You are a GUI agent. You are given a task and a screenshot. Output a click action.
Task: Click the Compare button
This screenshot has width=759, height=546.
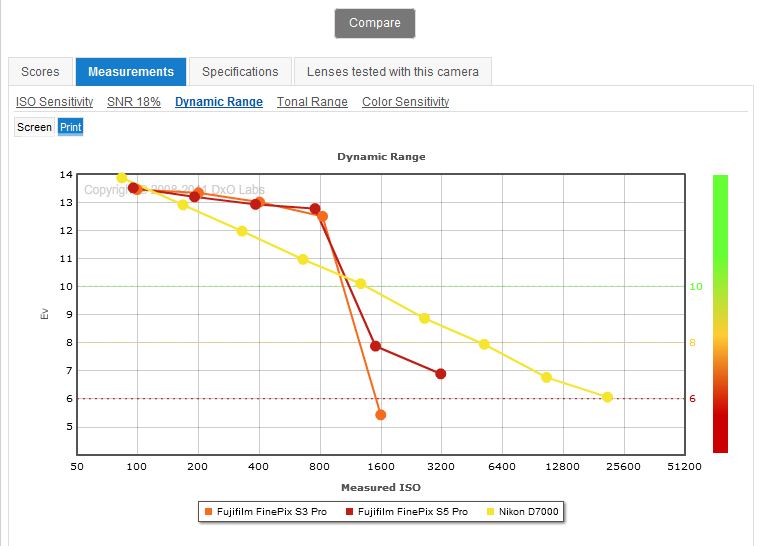pos(375,23)
